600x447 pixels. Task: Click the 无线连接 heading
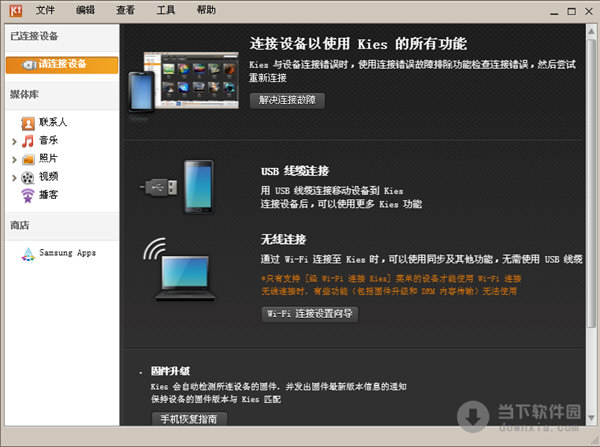pyautogui.click(x=284, y=239)
